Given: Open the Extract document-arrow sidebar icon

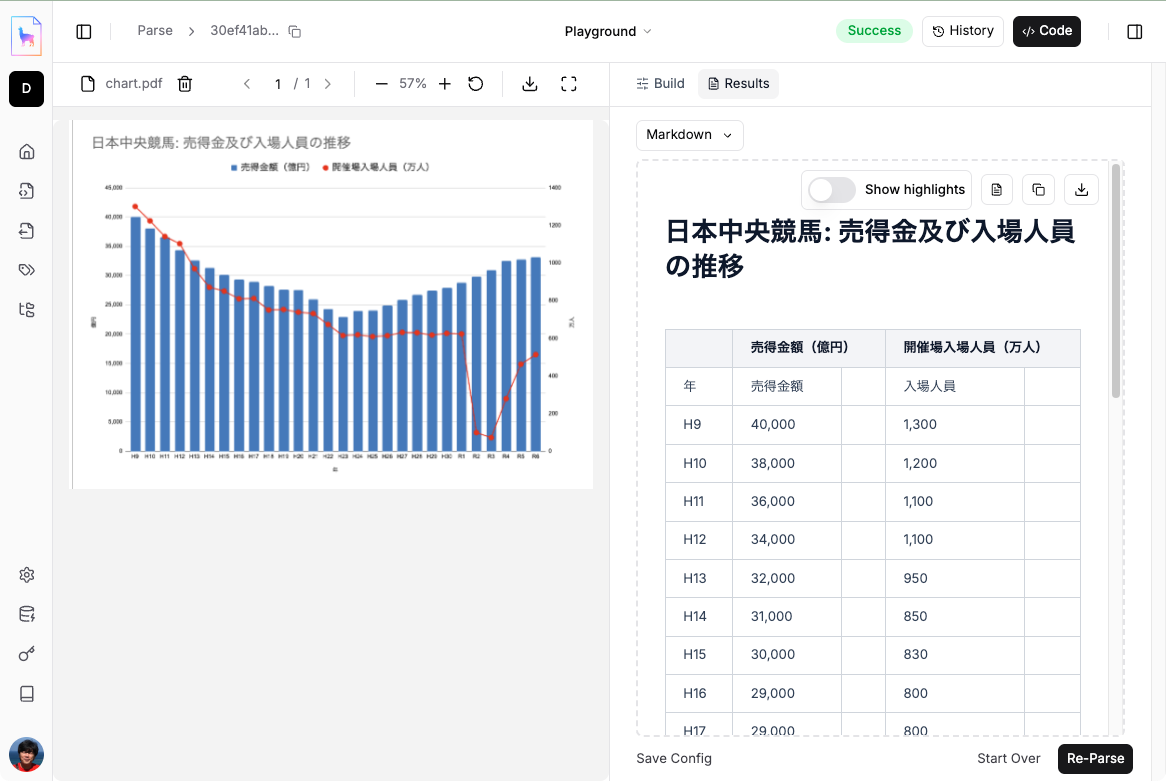Looking at the screenshot, I should pos(27,231).
